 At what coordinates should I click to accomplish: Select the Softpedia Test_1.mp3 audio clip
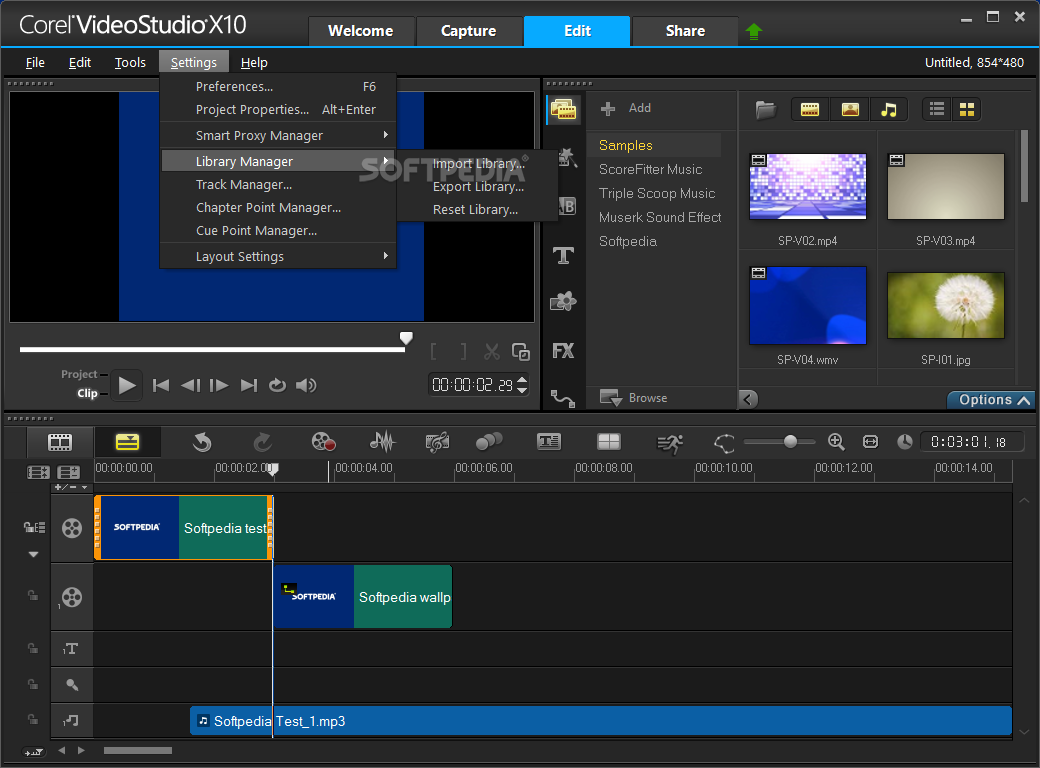pos(601,721)
